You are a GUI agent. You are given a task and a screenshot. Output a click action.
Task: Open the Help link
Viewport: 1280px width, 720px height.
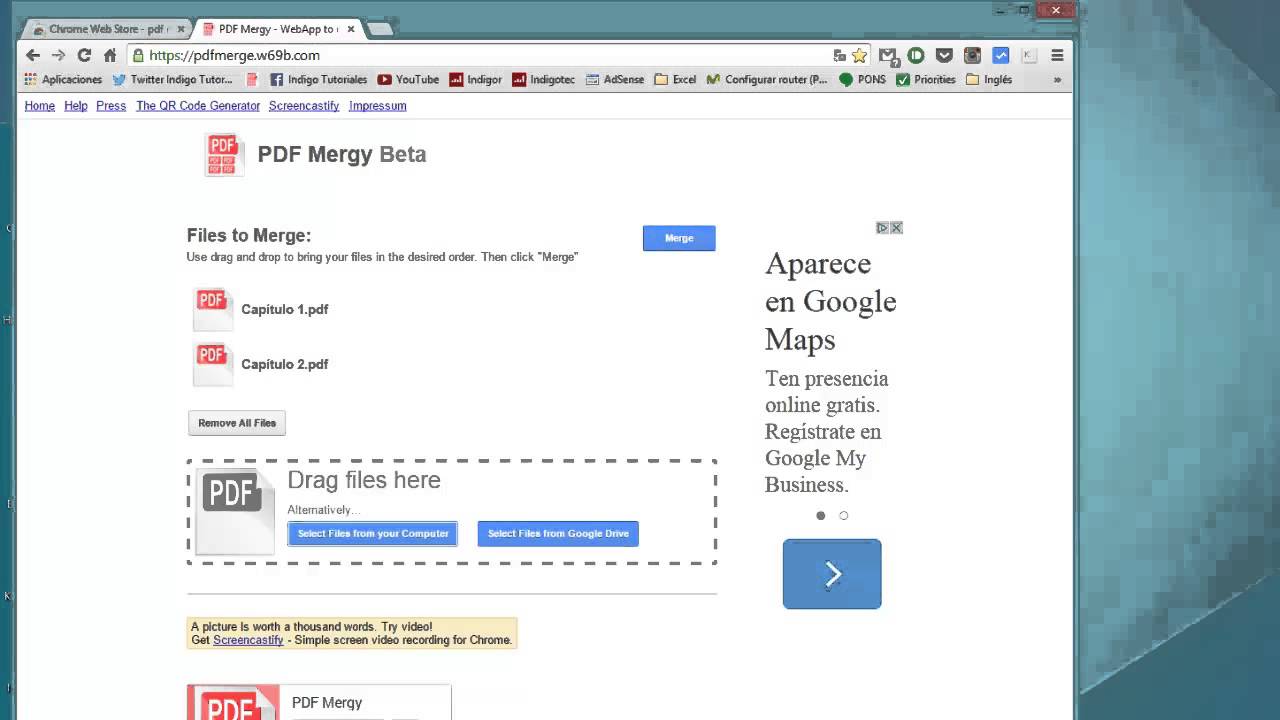pyautogui.click(x=76, y=106)
